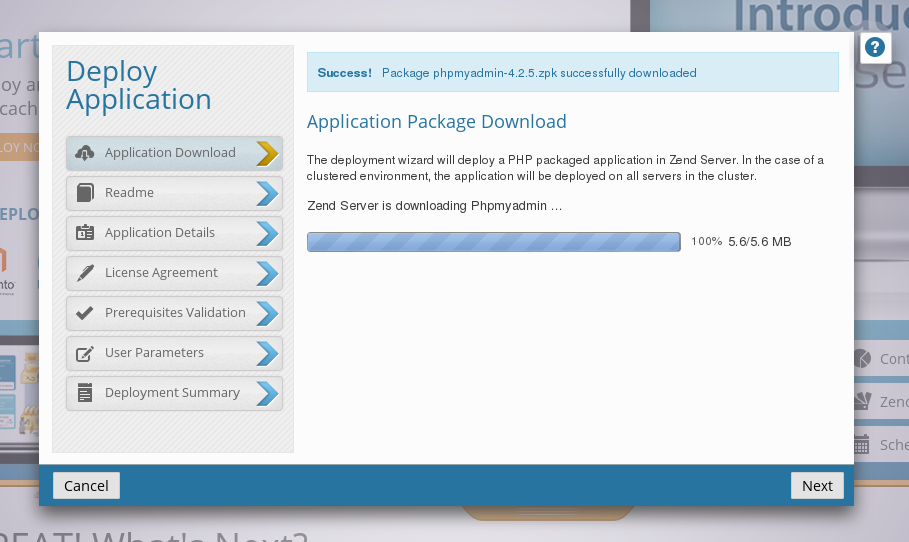
Task: Click the 'Application Package Download' heading
Action: [x=437, y=122]
